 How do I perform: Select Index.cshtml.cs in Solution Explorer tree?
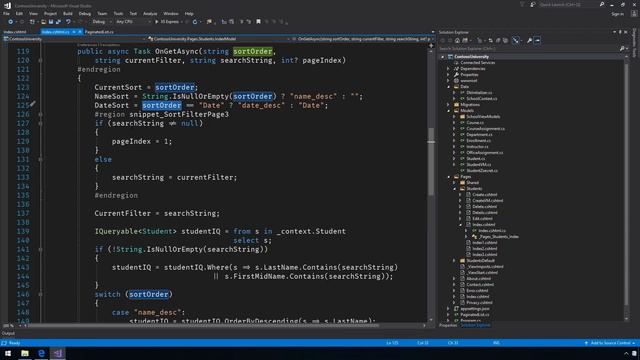coord(492,231)
